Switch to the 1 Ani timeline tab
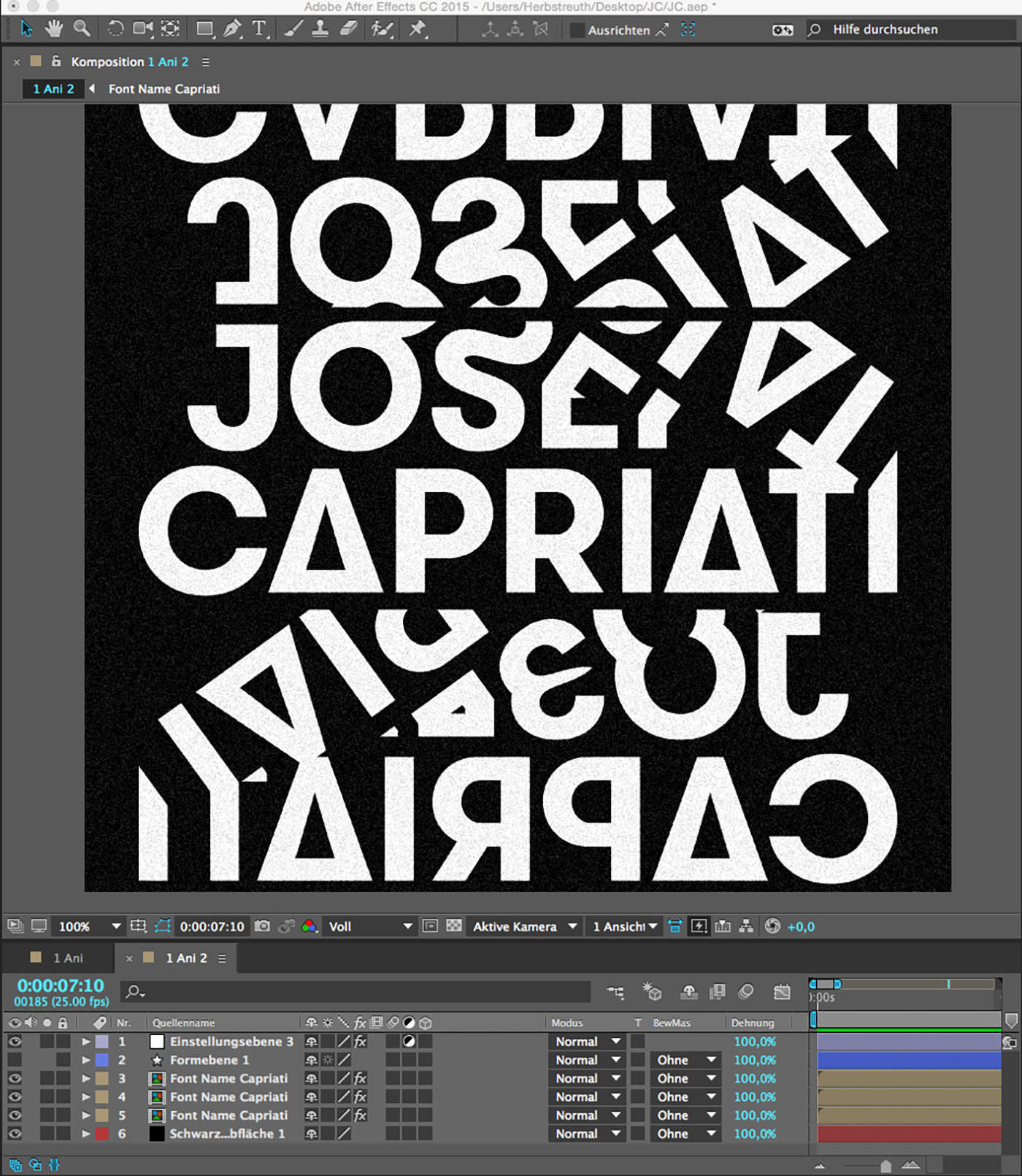This screenshot has width=1022, height=1176. tap(68, 958)
